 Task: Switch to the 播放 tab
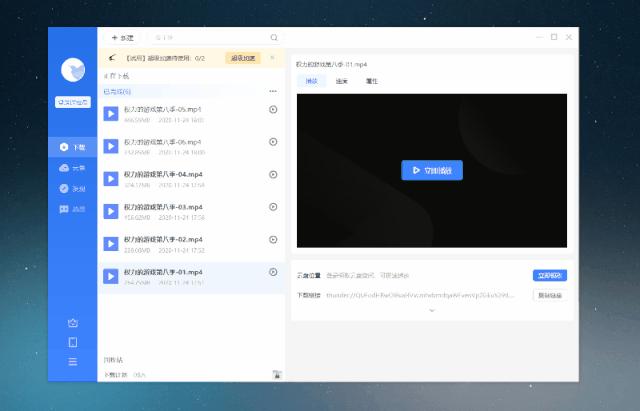(311, 81)
